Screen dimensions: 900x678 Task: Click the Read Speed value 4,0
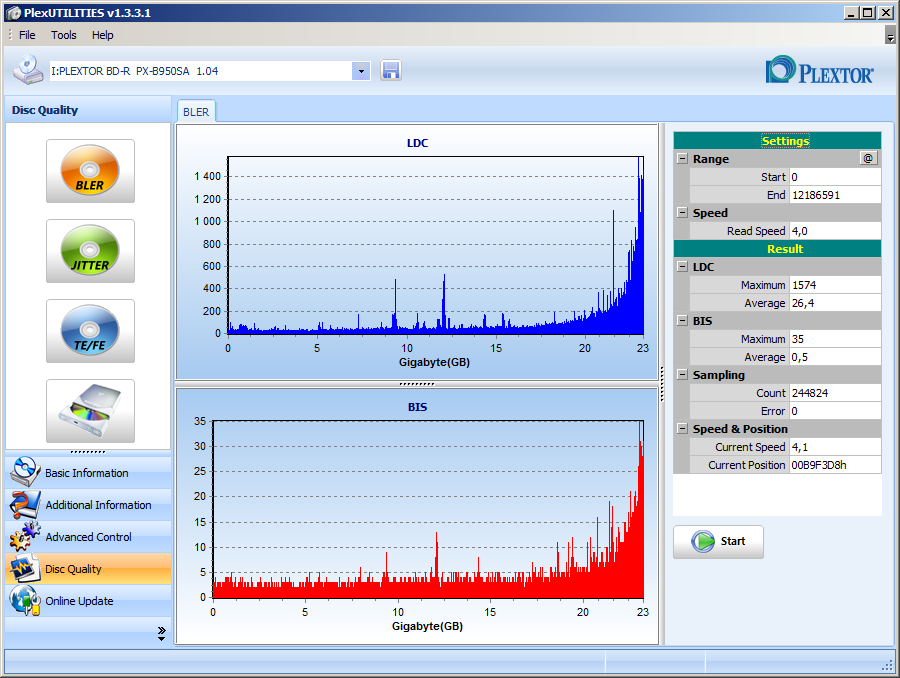[835, 231]
